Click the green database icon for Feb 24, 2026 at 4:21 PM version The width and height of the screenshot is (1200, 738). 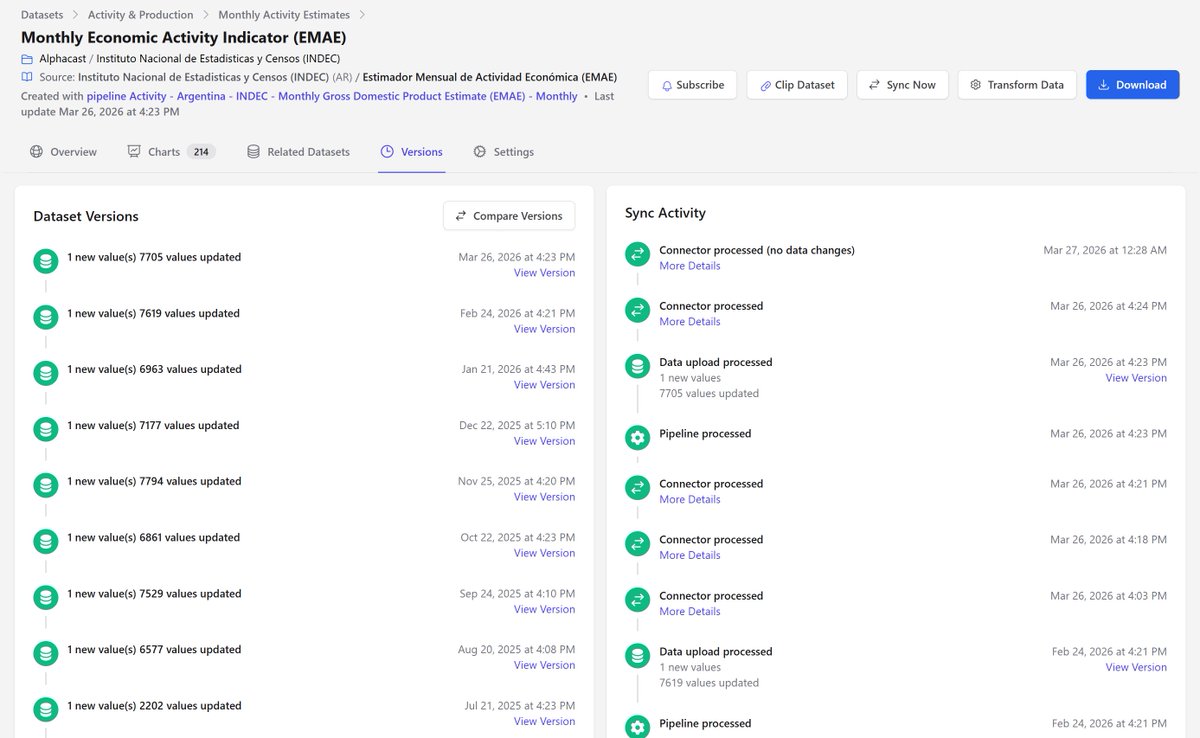pyautogui.click(x=45, y=318)
